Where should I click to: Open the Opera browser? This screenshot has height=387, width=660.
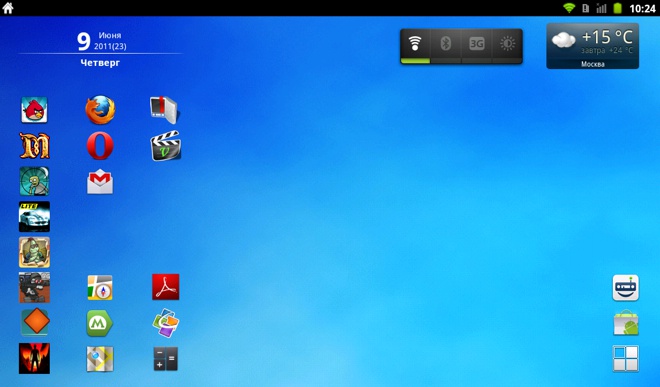(100, 146)
